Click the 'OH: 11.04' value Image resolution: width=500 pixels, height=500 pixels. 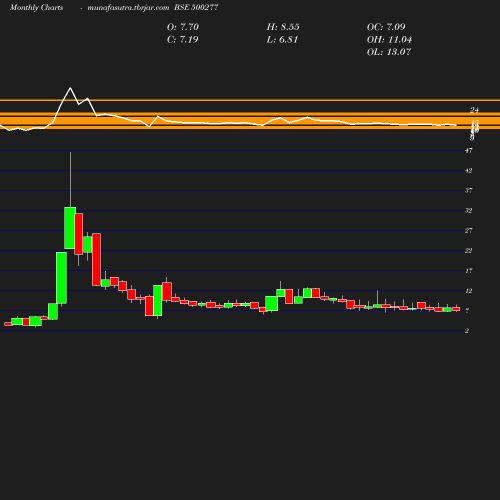pyautogui.click(x=389, y=39)
